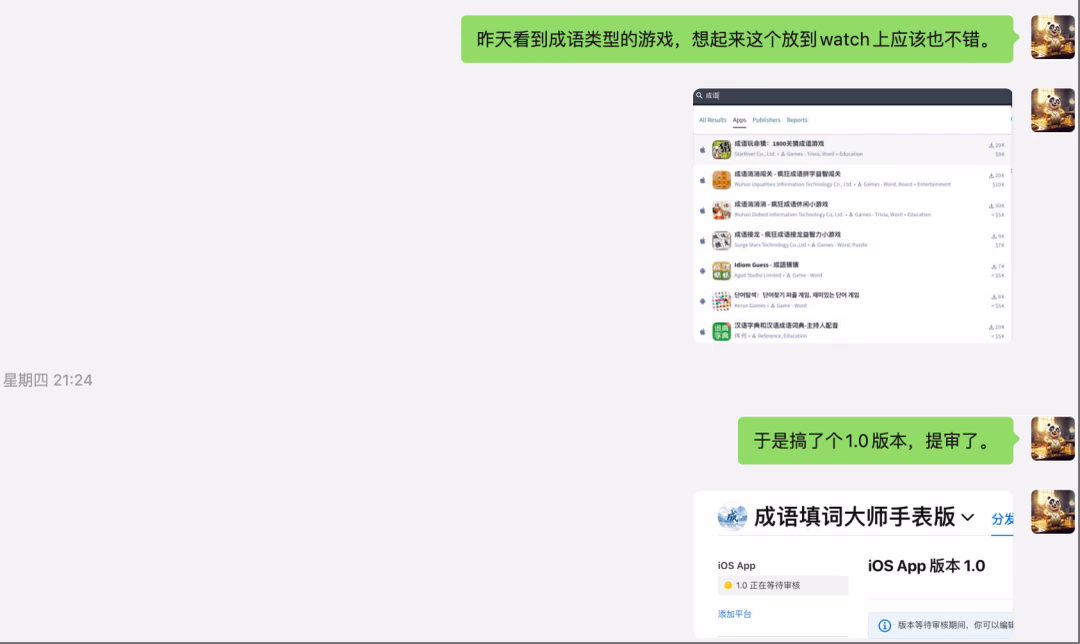Click the 成语玩命猜 app icon
Image resolution: width=1080 pixels, height=644 pixels.
pos(721,149)
